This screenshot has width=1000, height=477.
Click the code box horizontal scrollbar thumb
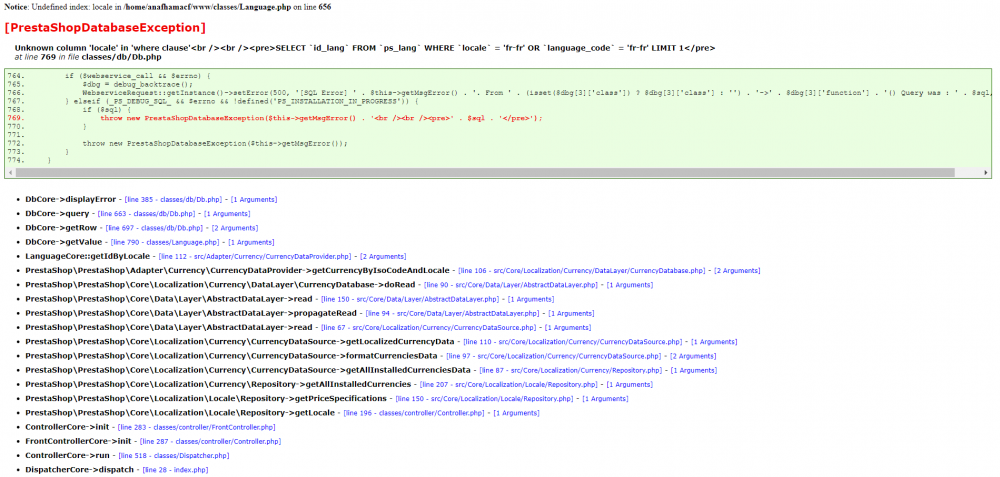click(x=485, y=173)
